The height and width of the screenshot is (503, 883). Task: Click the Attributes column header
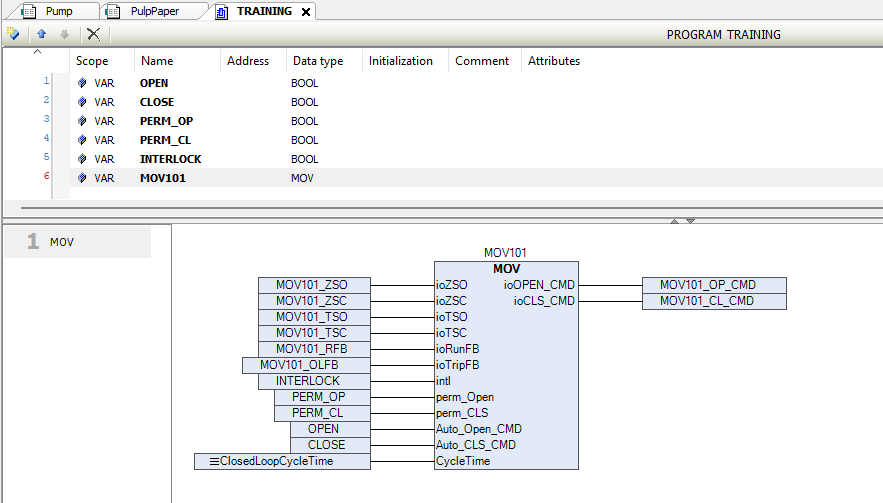pos(554,61)
